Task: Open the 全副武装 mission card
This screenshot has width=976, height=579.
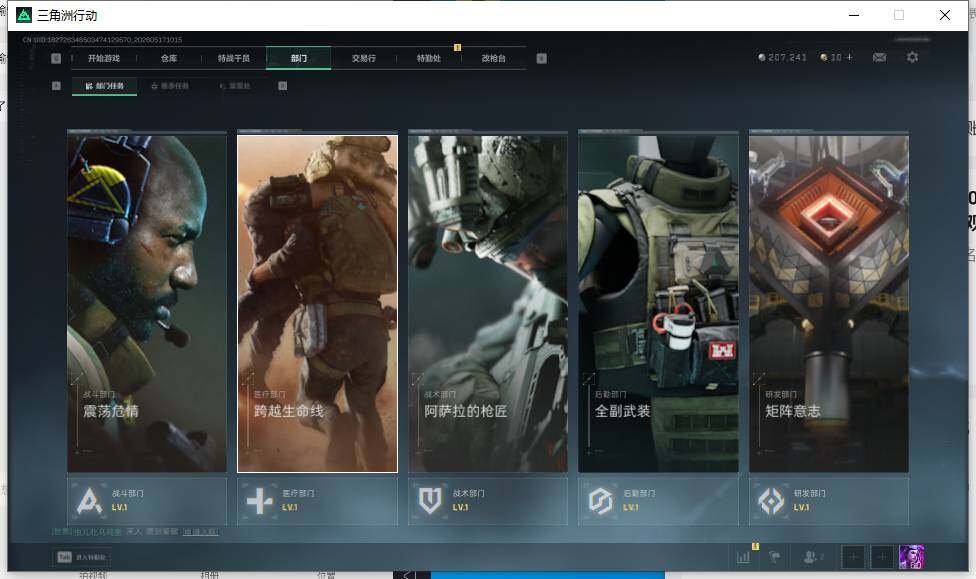Action: click(659, 304)
